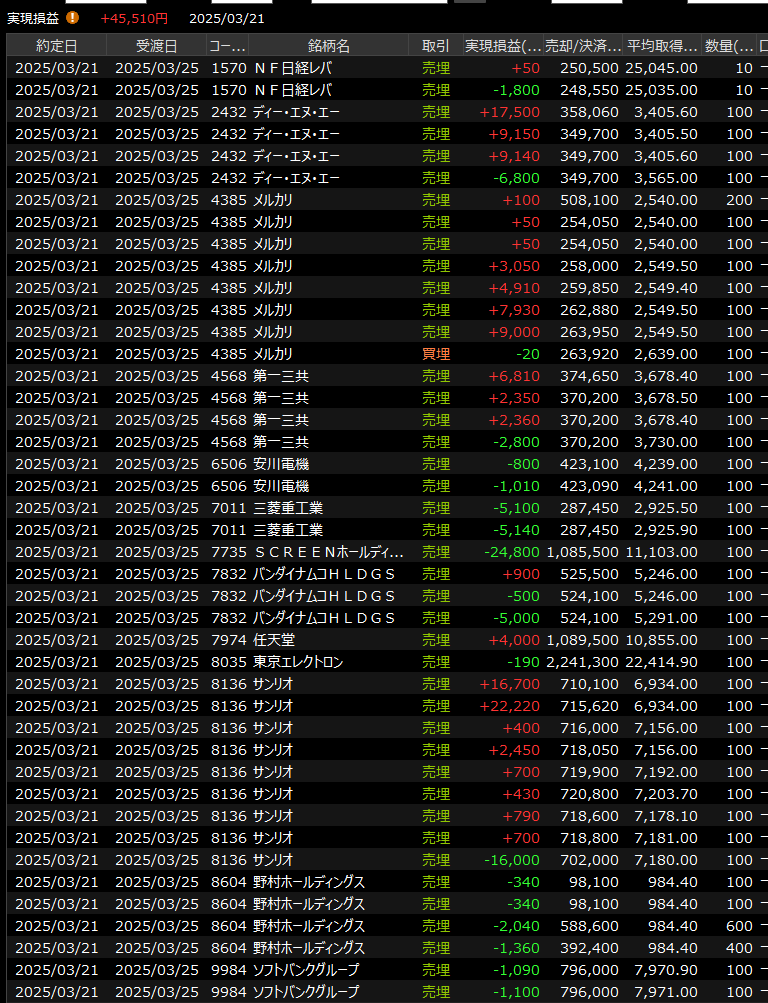The width and height of the screenshot is (768, 1003).
Task: Click the 銘柄名 column header
Action: (328, 46)
